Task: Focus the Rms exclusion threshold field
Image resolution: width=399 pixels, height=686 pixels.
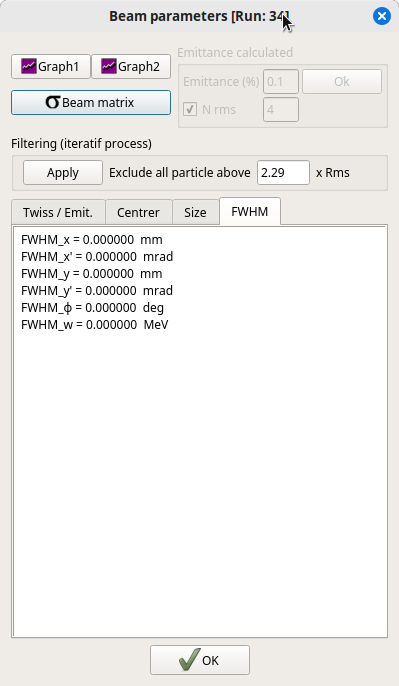Action: coord(284,172)
